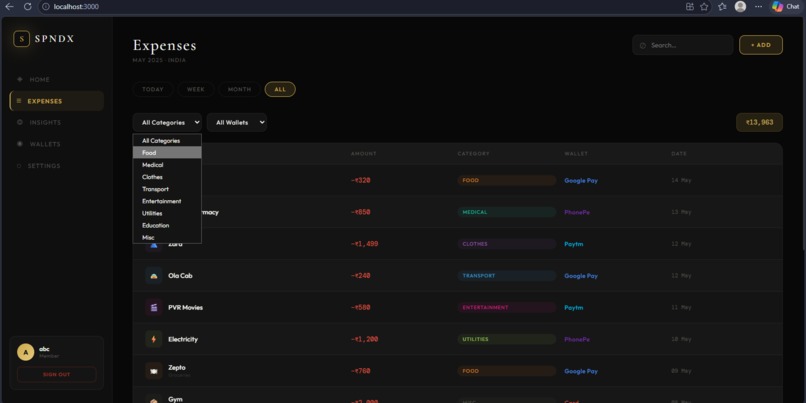The height and width of the screenshot is (403, 806).
Task: Click the Category column header
Action: (x=473, y=154)
